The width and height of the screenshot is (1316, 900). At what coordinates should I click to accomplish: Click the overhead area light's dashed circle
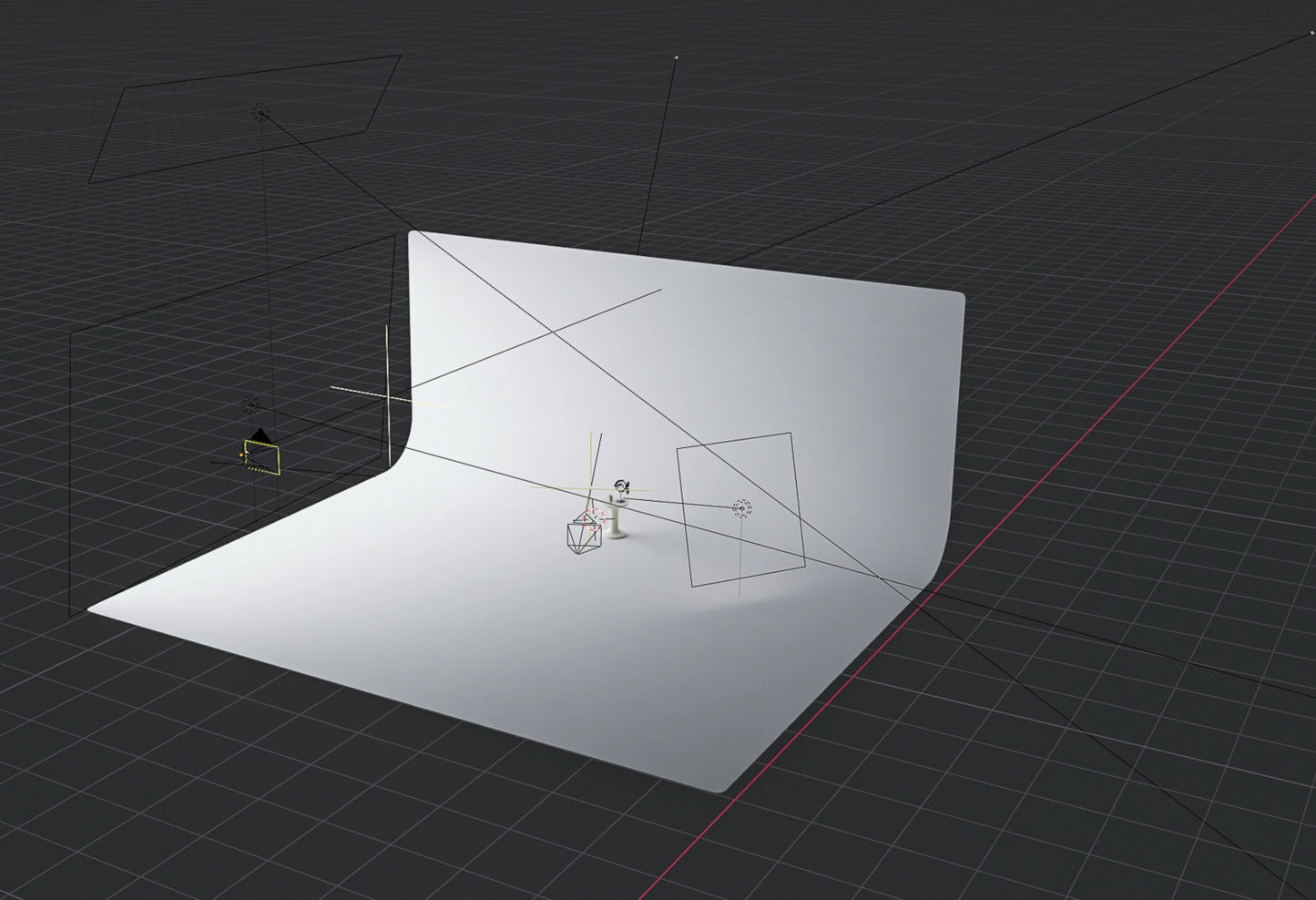click(260, 112)
